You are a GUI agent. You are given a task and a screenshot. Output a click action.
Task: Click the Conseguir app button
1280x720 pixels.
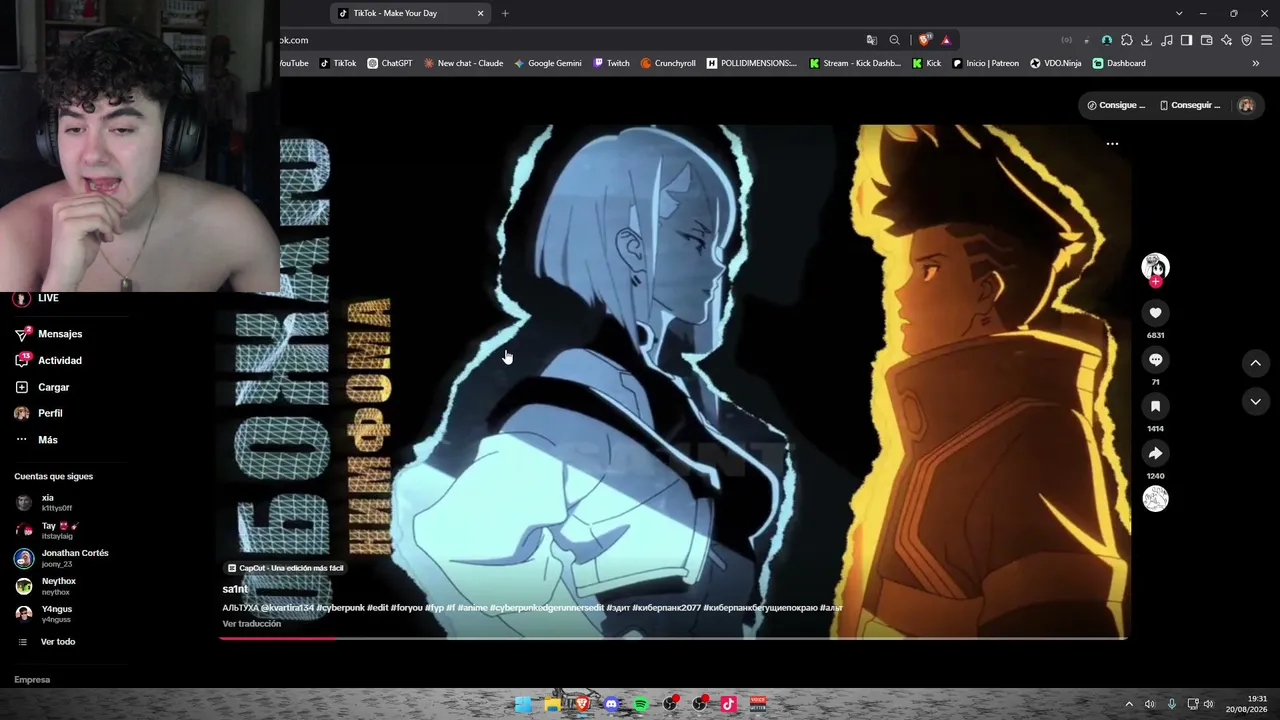point(1190,105)
